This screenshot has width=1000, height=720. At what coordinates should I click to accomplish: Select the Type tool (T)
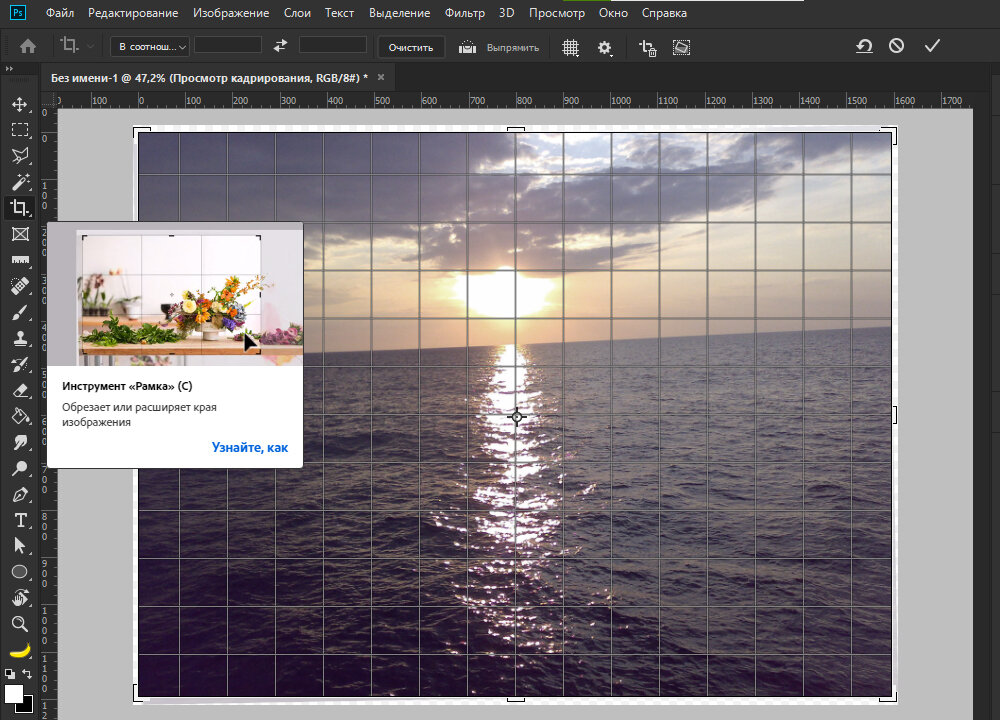20,520
